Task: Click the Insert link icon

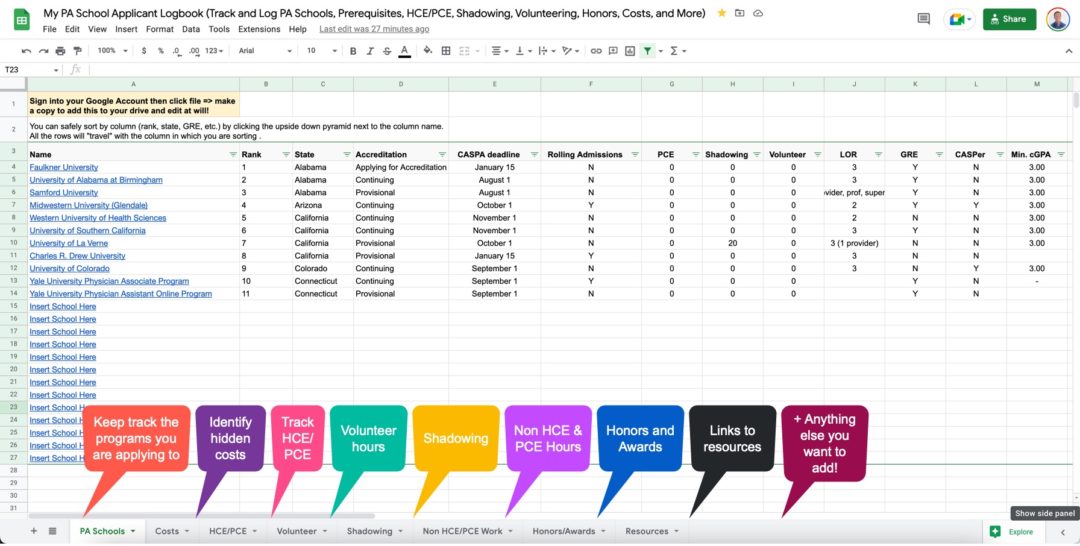Action: (597, 51)
